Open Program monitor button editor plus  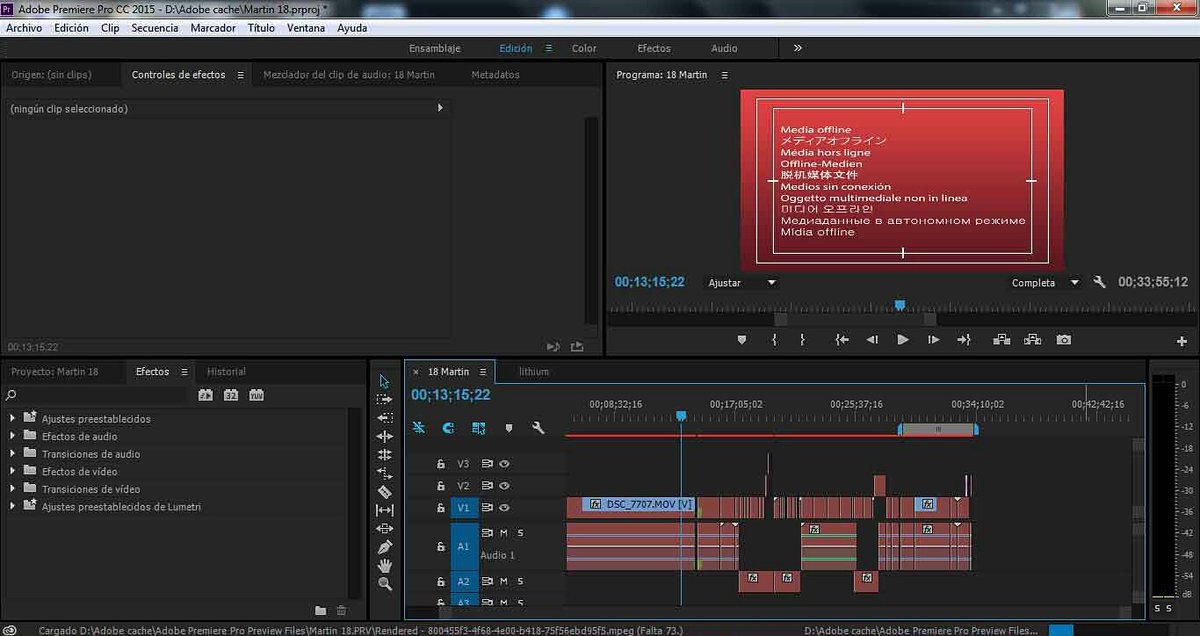point(1182,341)
